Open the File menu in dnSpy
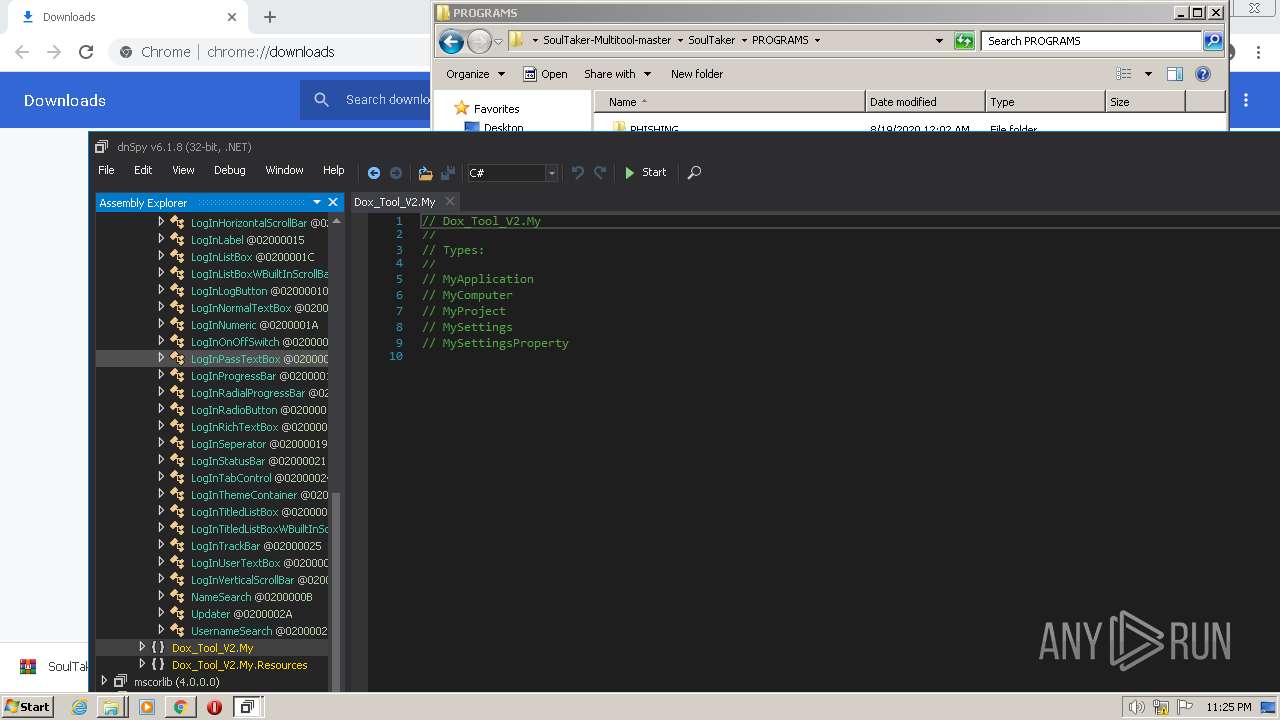Screen dimensions: 1280x720 [x=106, y=170]
